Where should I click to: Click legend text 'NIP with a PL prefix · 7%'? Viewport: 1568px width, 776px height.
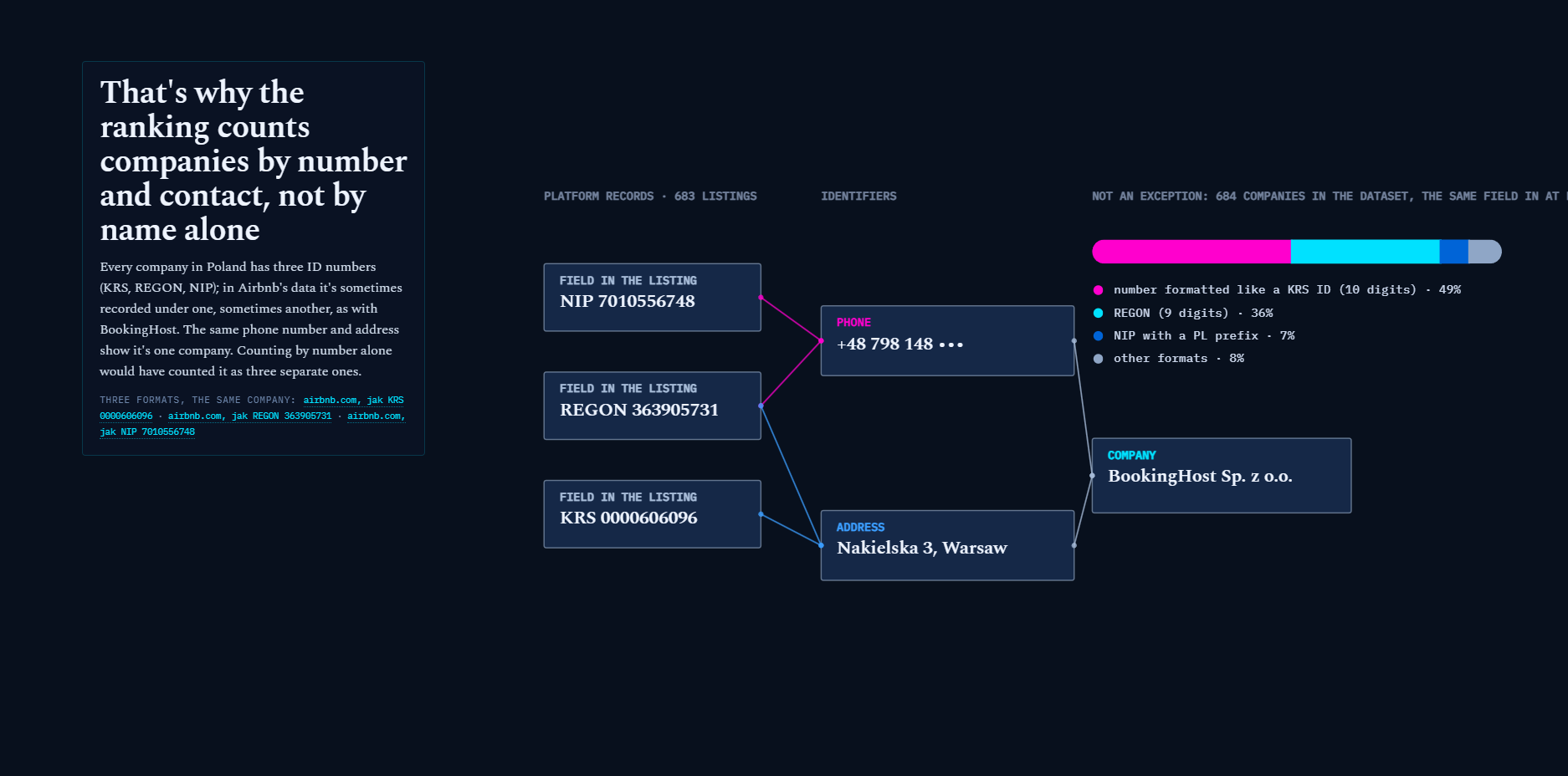coord(1204,335)
